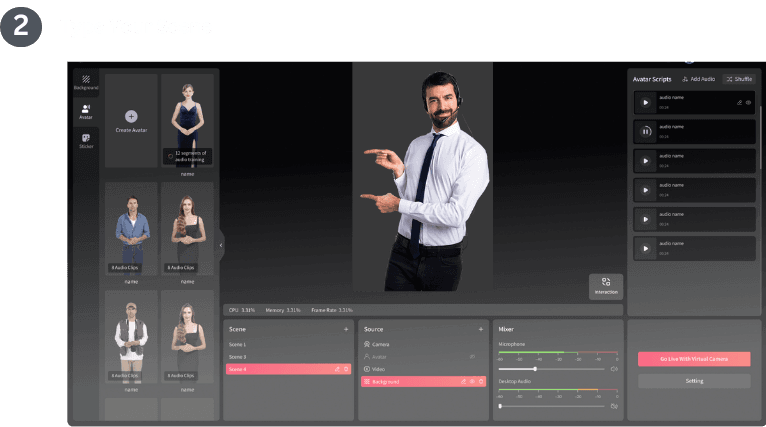
Task: Toggle visibility of the first audio script
Action: (748, 102)
